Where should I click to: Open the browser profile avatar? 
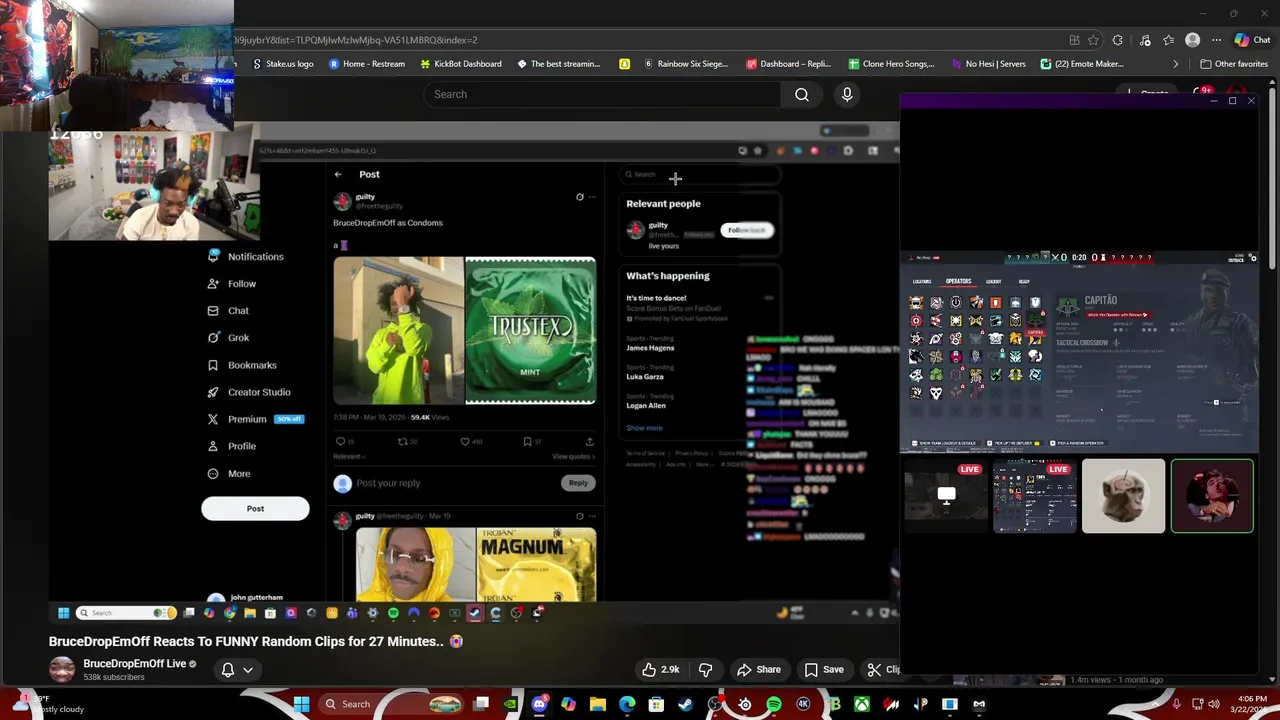click(x=1192, y=40)
